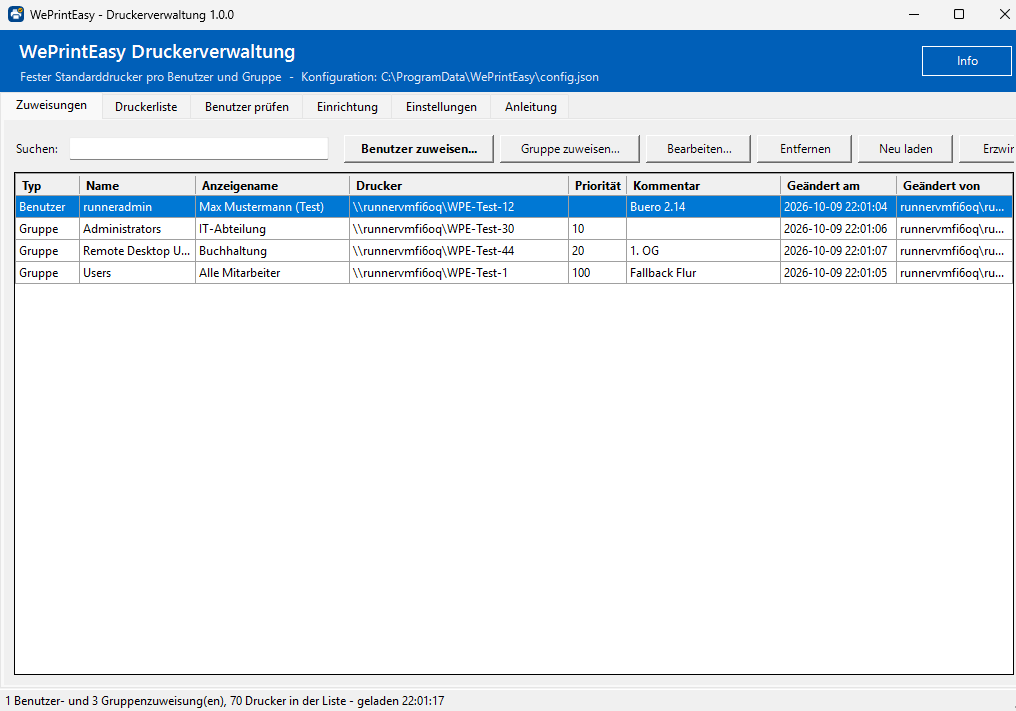Click the Buchhaltung display name cell
The height and width of the screenshot is (711, 1016).
[272, 251]
